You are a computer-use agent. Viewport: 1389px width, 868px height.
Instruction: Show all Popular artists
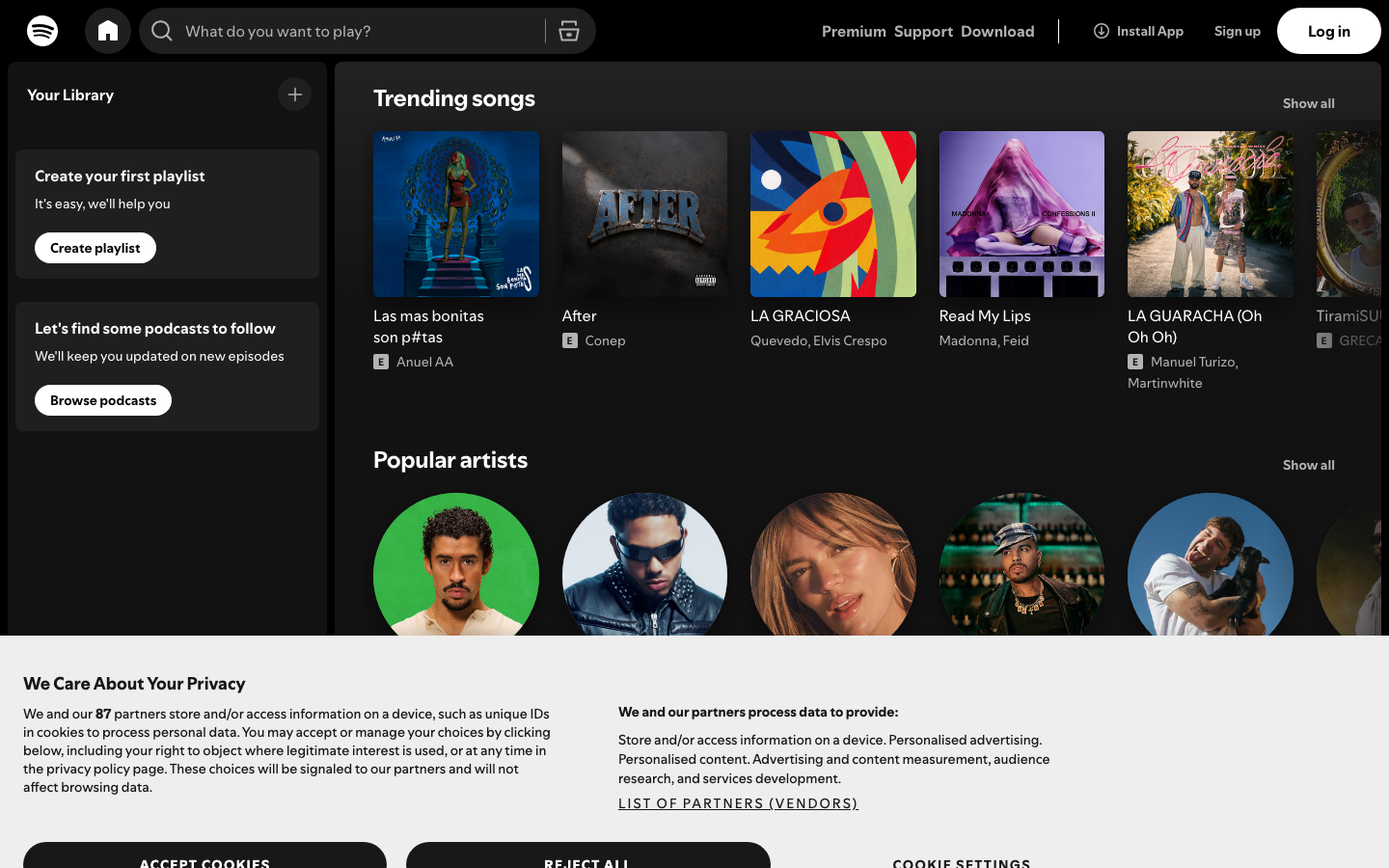pyautogui.click(x=1309, y=465)
